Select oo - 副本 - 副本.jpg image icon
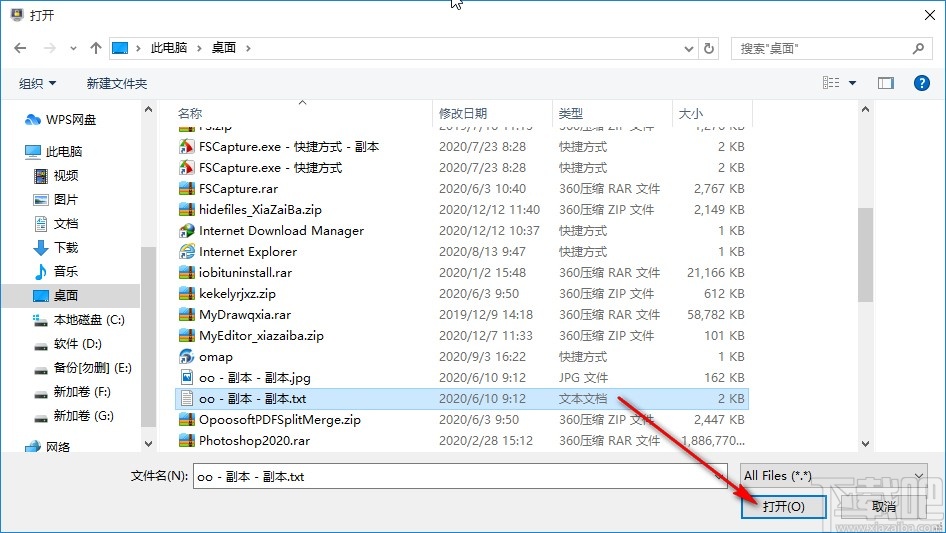The height and width of the screenshot is (533, 946). (187, 378)
